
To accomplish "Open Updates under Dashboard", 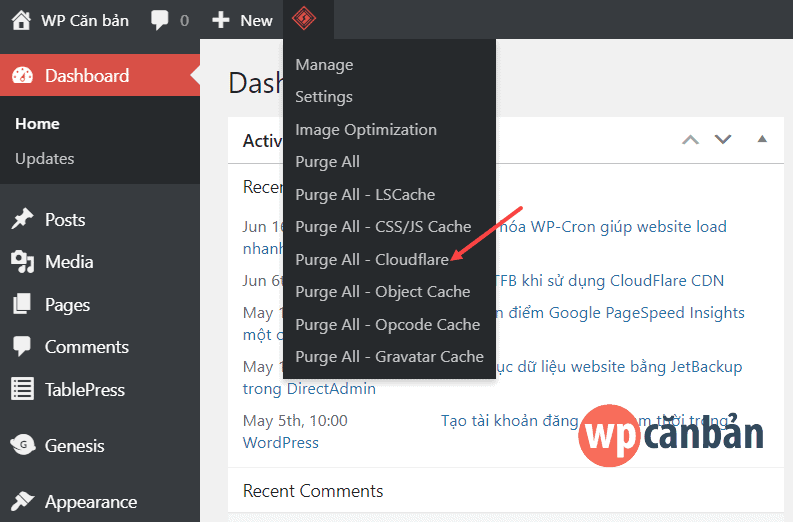I will tap(45, 158).
